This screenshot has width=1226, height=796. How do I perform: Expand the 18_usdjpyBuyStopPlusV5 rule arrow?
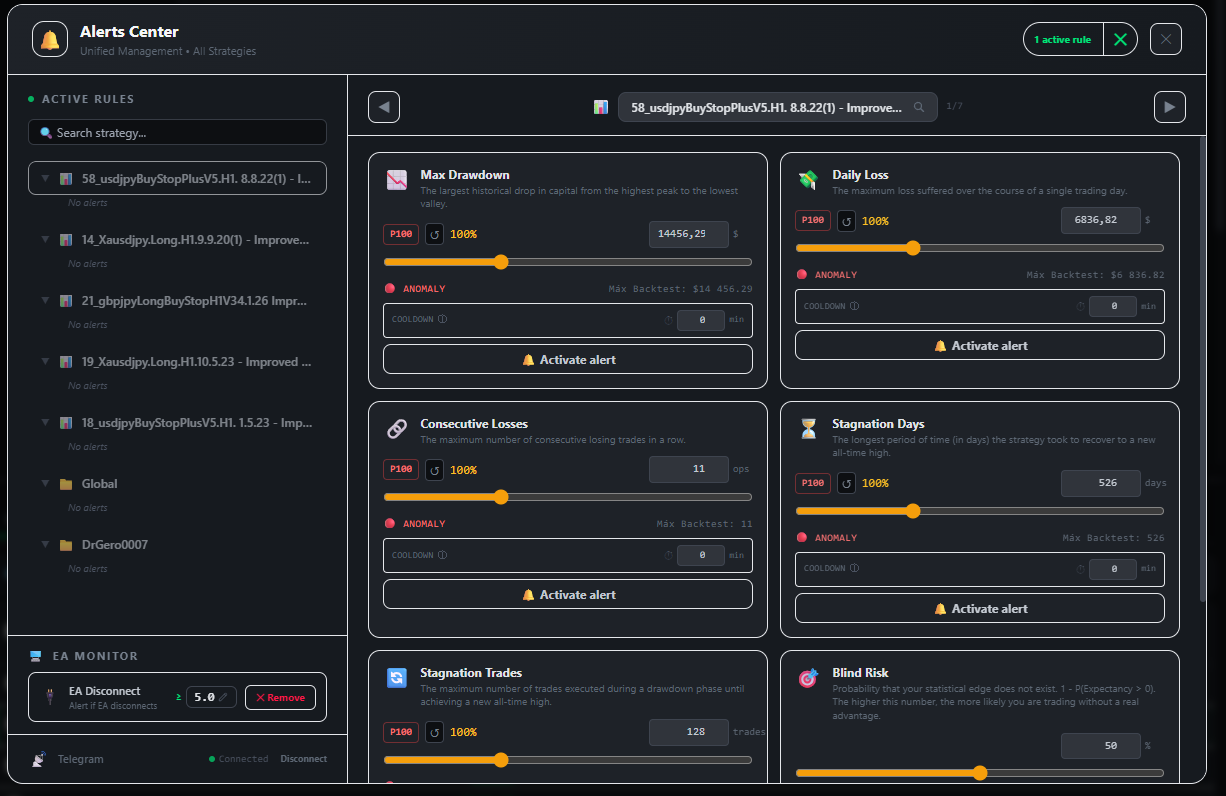pyautogui.click(x=45, y=423)
